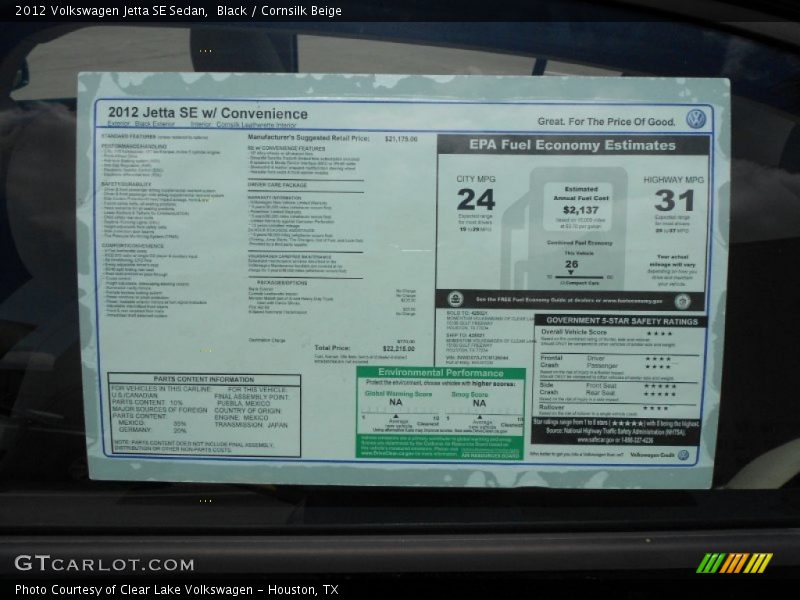
Task: Click the VW logo beside 'Great. For The Price Of Good.'
Action: pos(696,116)
